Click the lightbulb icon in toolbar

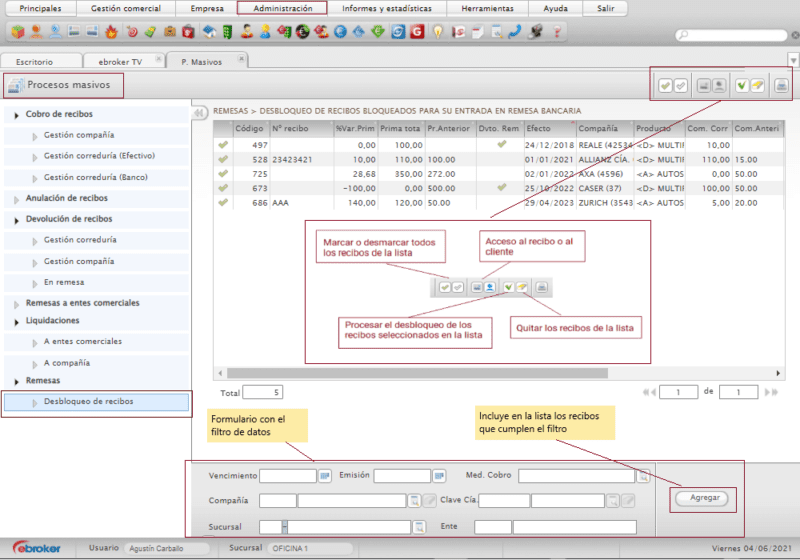pyautogui.click(x=438, y=32)
